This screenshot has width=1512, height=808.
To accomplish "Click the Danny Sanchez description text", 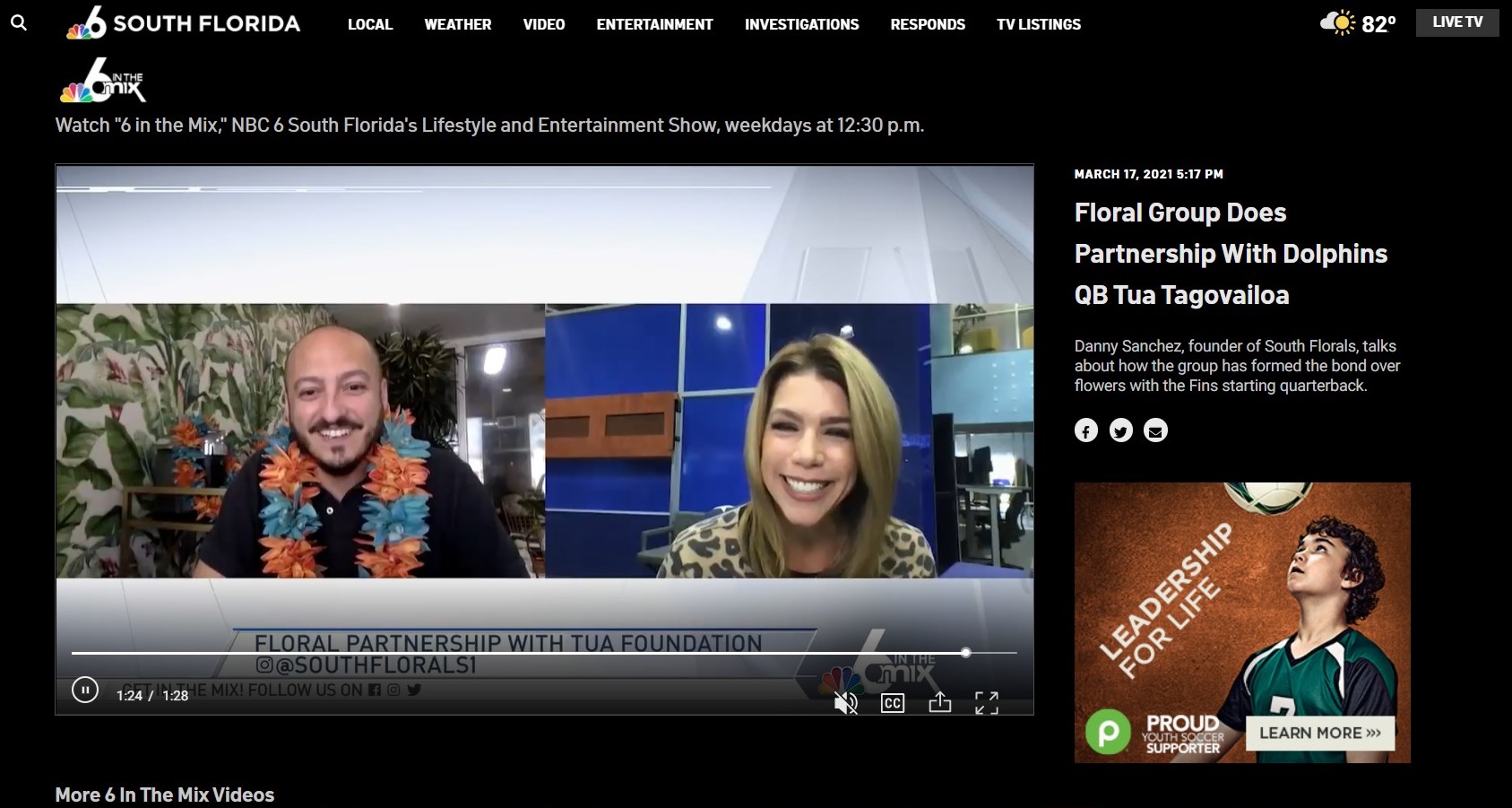I will [1238, 366].
